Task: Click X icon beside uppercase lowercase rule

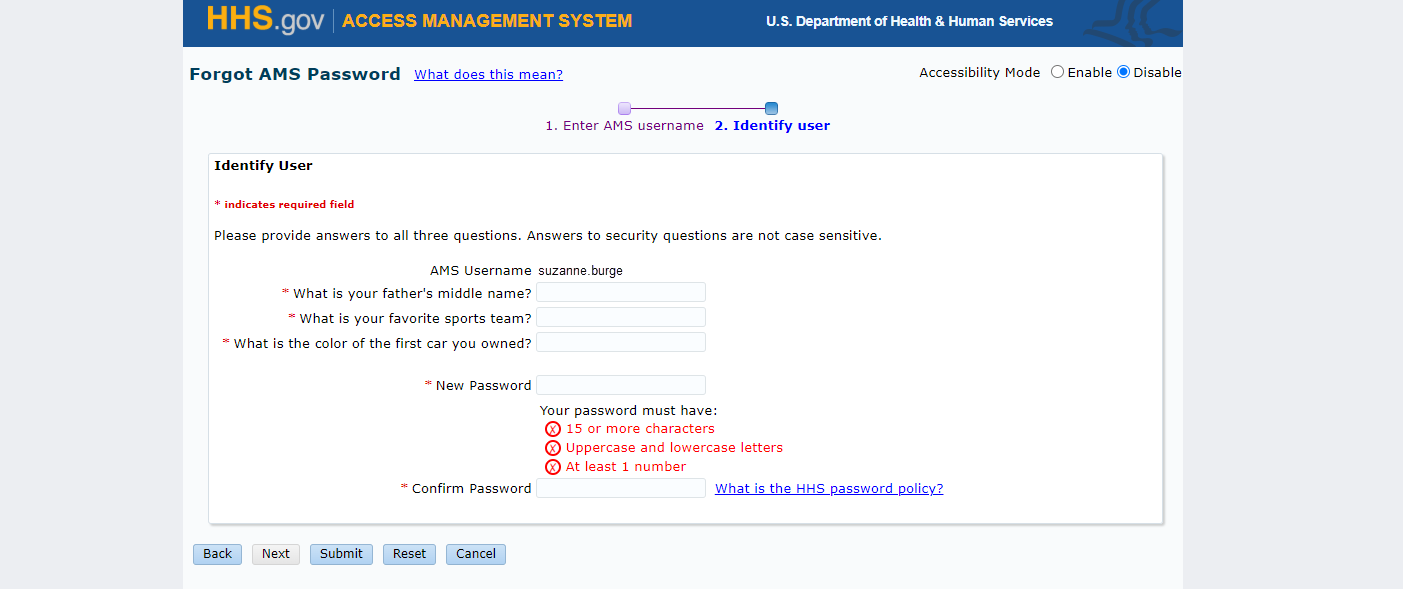Action: (553, 448)
